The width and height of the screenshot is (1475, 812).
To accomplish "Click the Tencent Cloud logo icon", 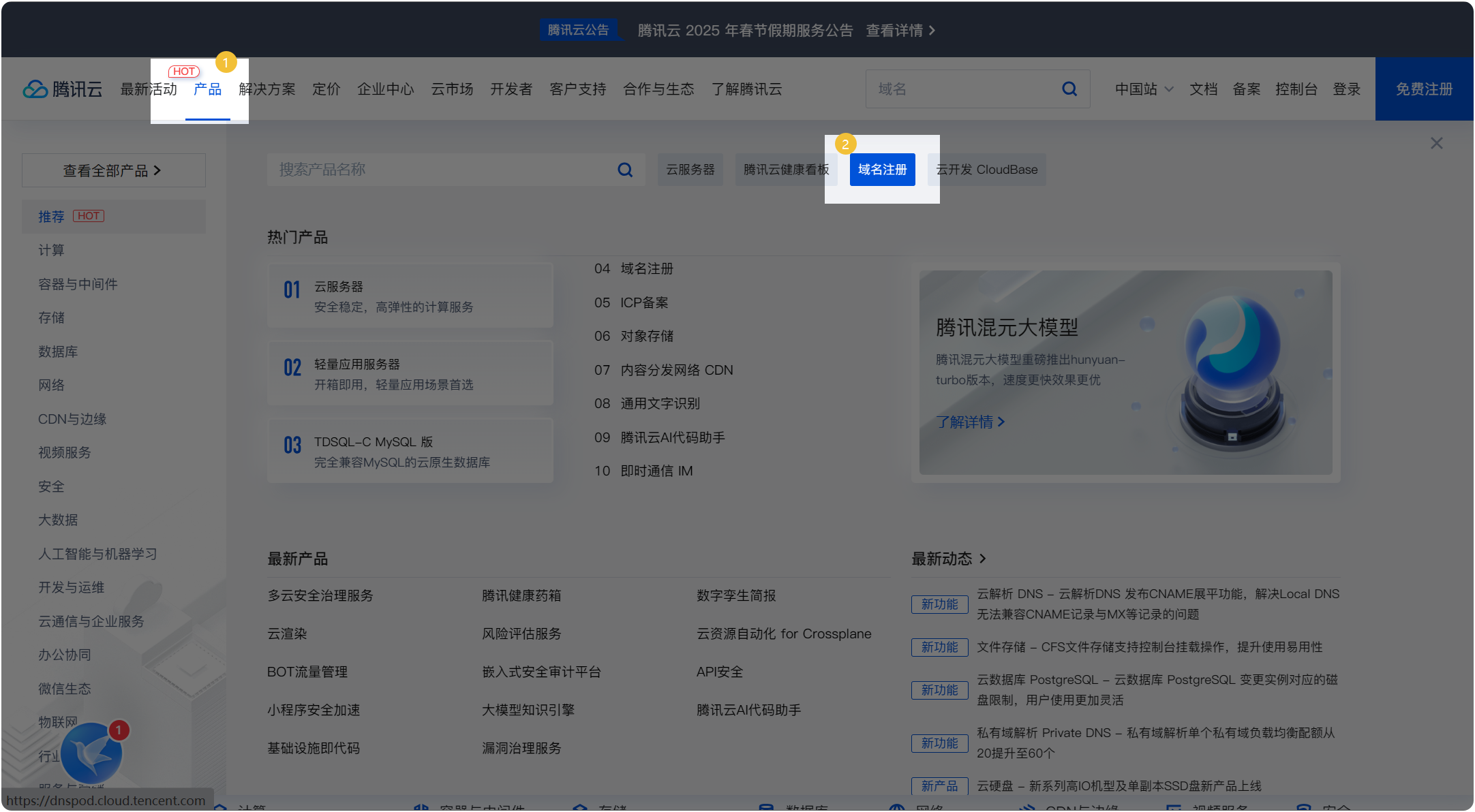I will [x=35, y=89].
